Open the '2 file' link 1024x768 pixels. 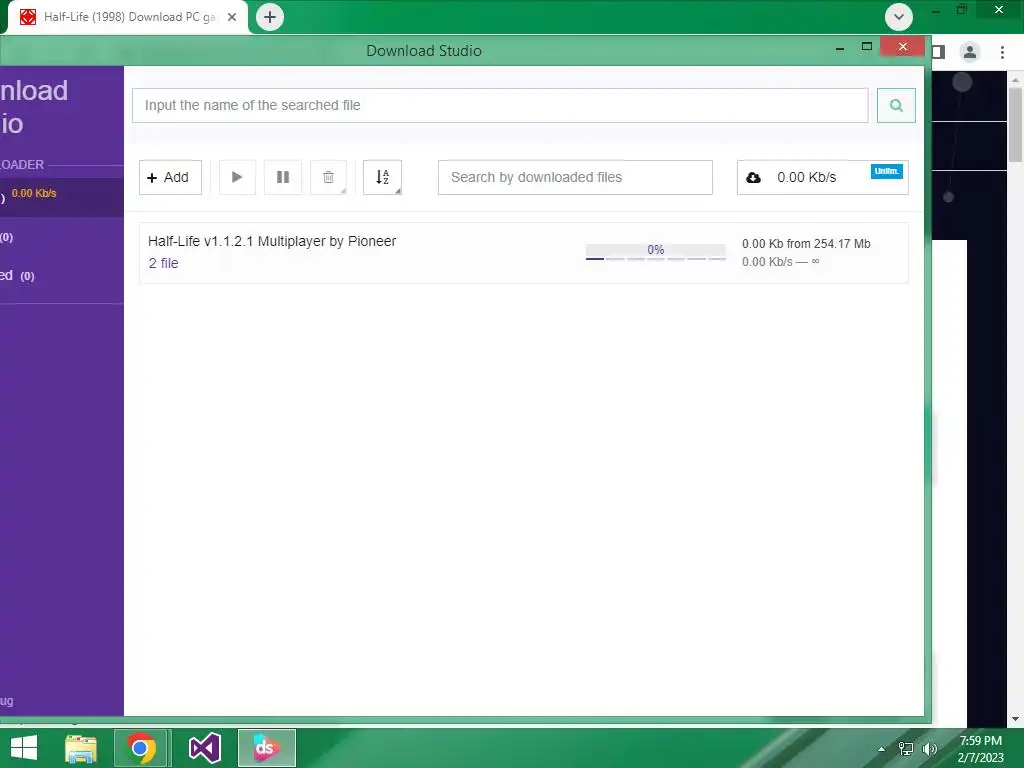pos(163,263)
